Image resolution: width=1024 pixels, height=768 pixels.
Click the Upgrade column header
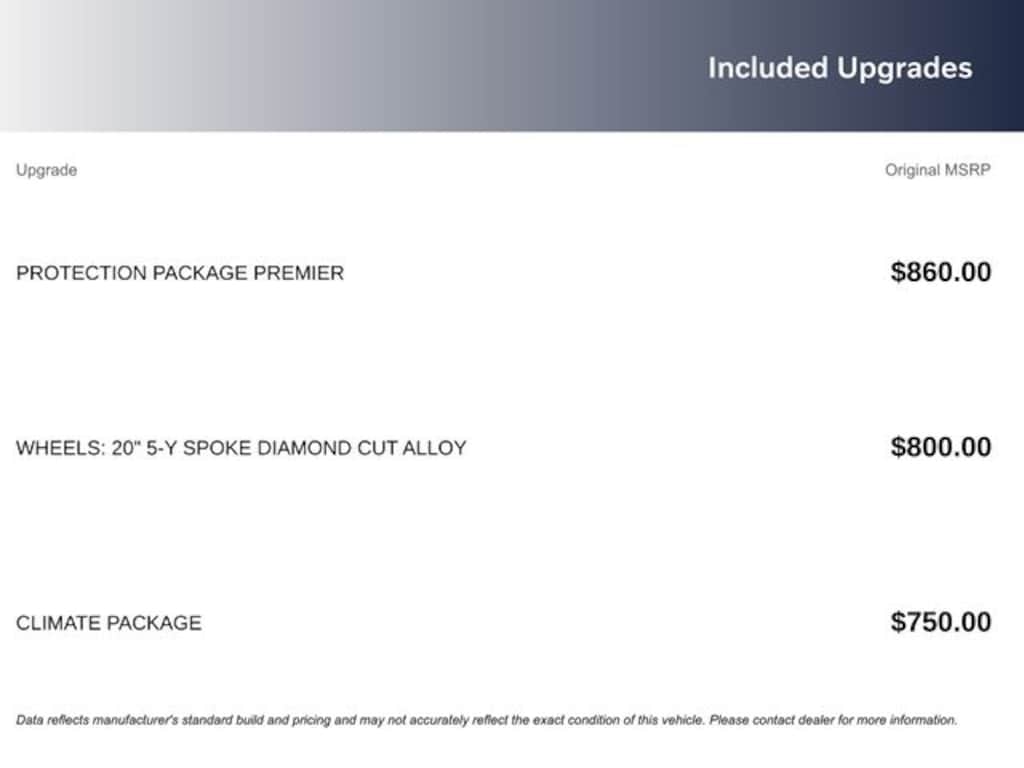pos(46,170)
